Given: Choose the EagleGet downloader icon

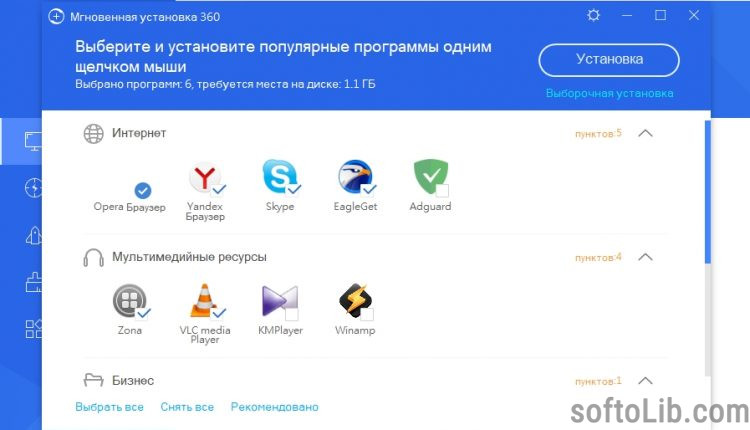Looking at the screenshot, I should point(354,176).
